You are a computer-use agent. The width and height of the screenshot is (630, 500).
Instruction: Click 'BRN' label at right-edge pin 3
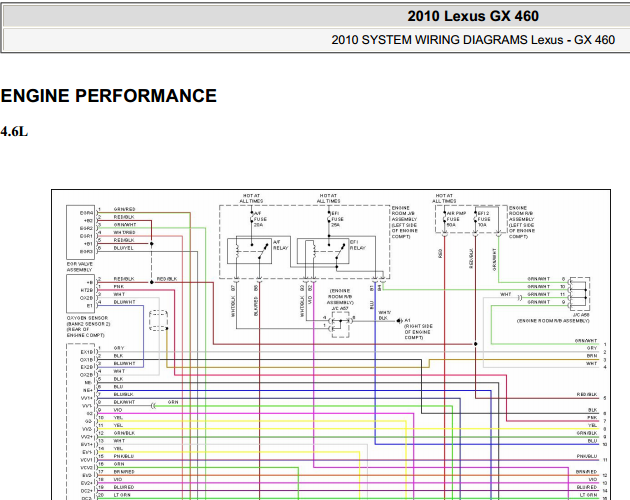coord(592,356)
